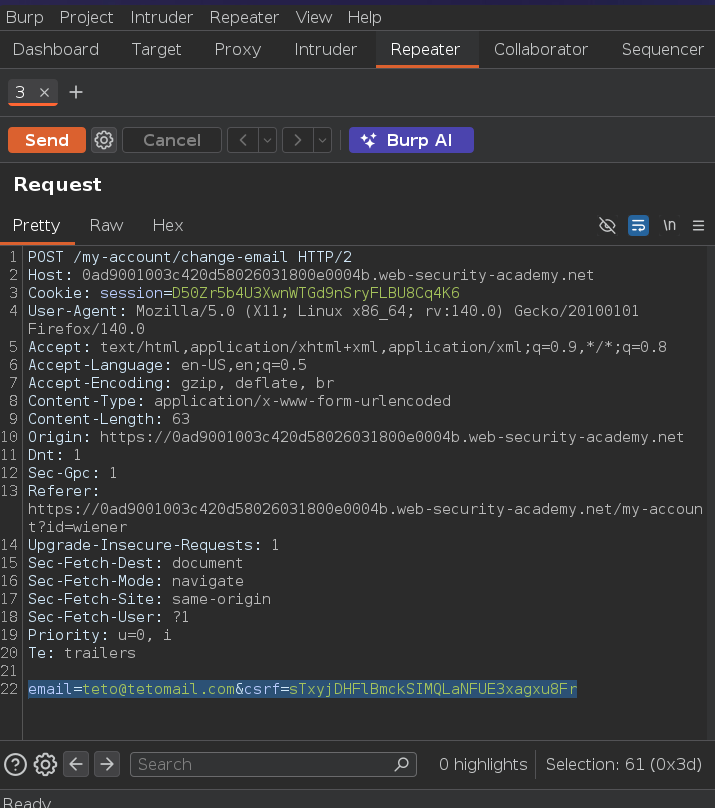Focus the Search input field
This screenshot has width=715, height=808.
click(x=273, y=764)
